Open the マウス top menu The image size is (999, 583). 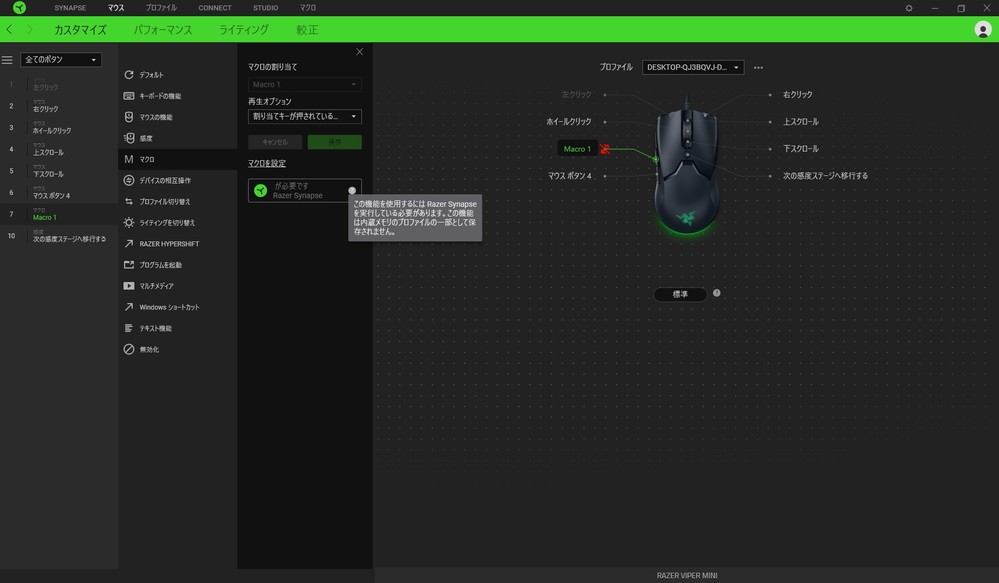(x=116, y=8)
